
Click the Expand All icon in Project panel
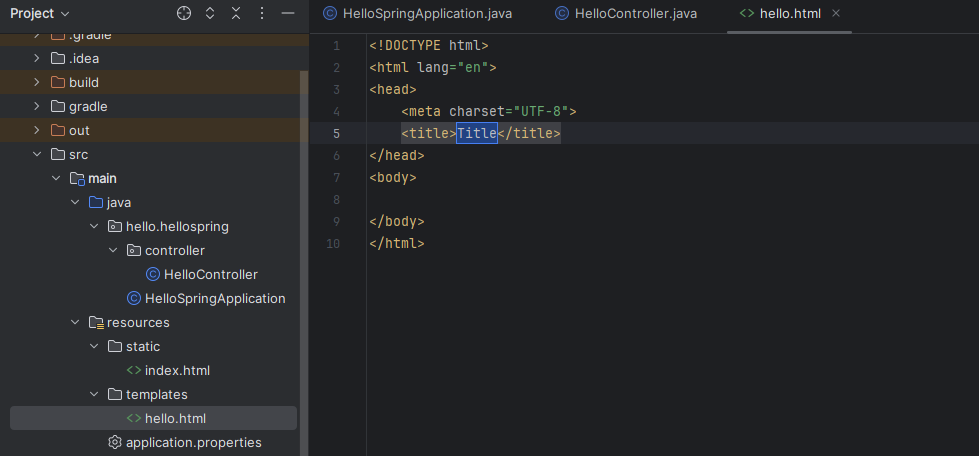(210, 13)
